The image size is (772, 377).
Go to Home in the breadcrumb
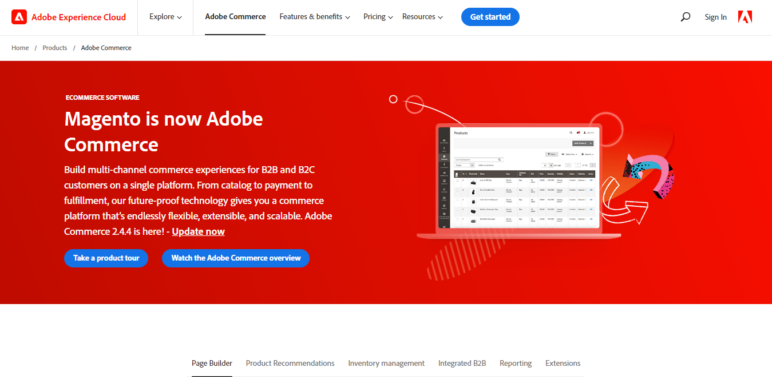20,48
